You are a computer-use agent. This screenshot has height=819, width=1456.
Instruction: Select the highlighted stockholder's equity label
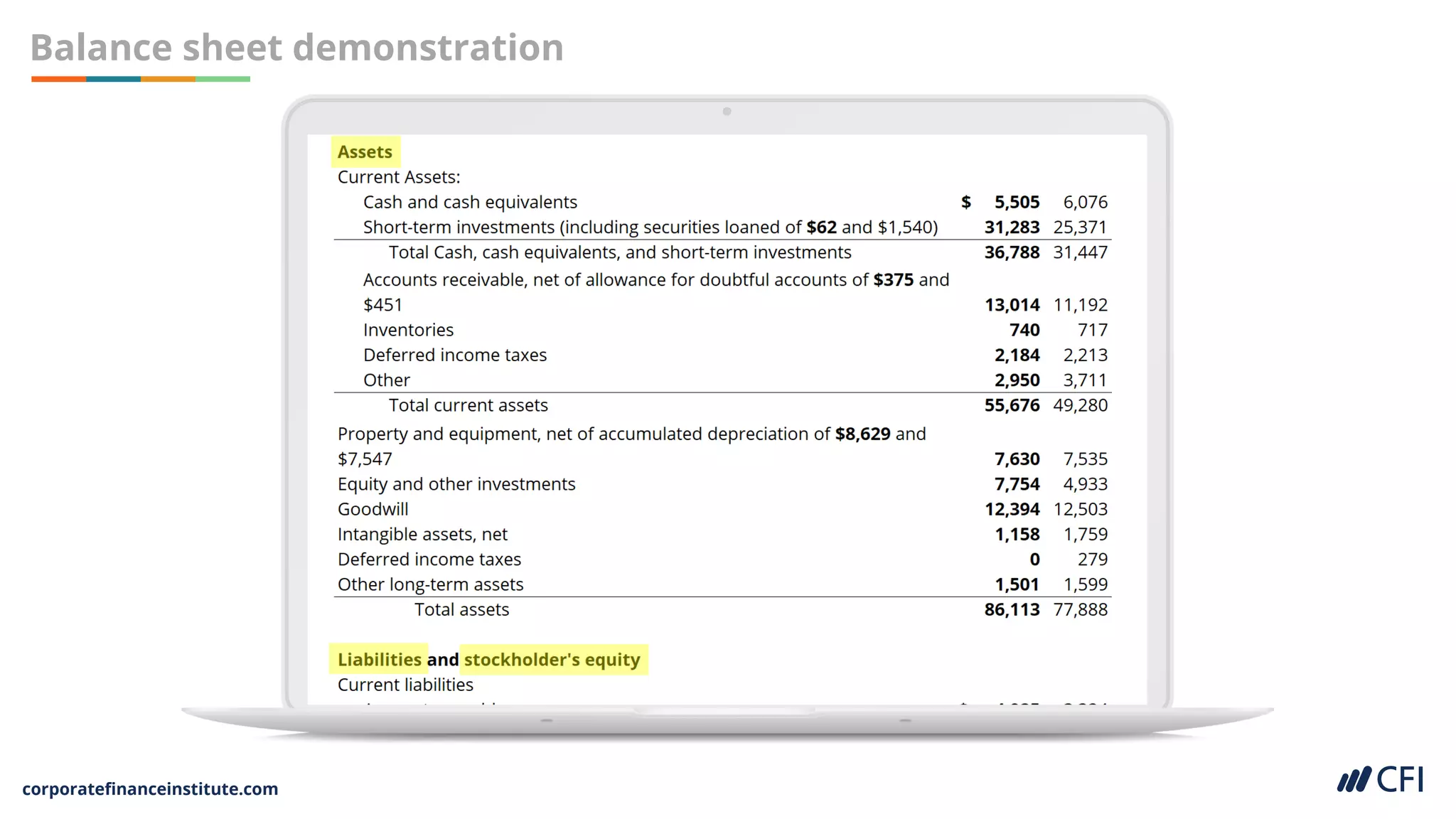(552, 660)
